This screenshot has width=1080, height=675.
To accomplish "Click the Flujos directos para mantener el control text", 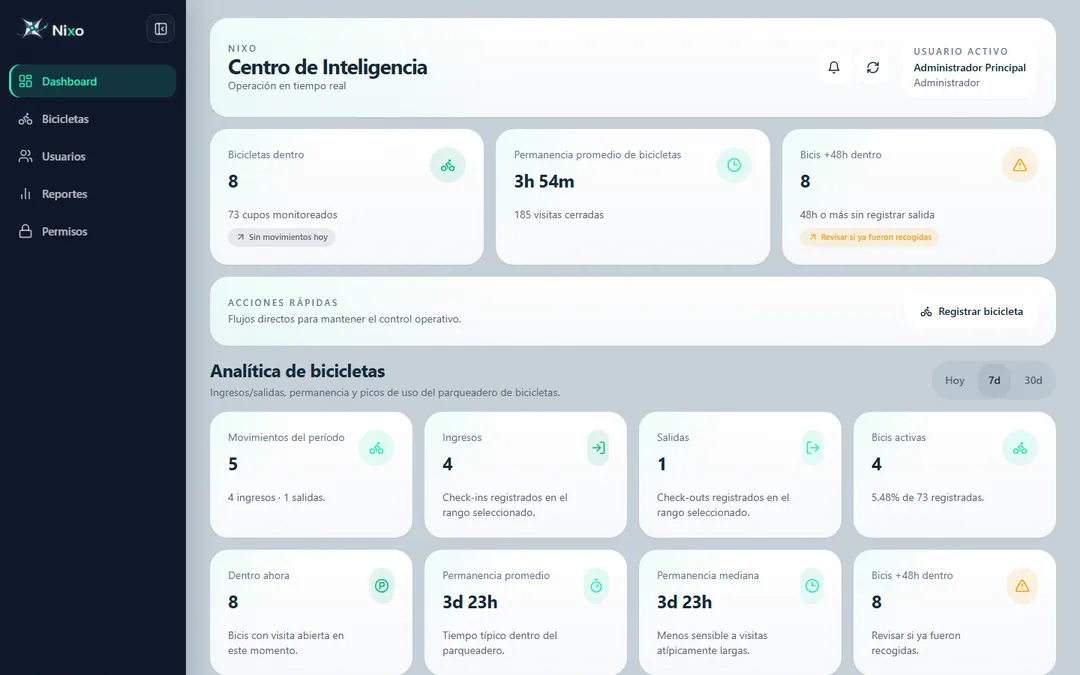I will point(344,319).
